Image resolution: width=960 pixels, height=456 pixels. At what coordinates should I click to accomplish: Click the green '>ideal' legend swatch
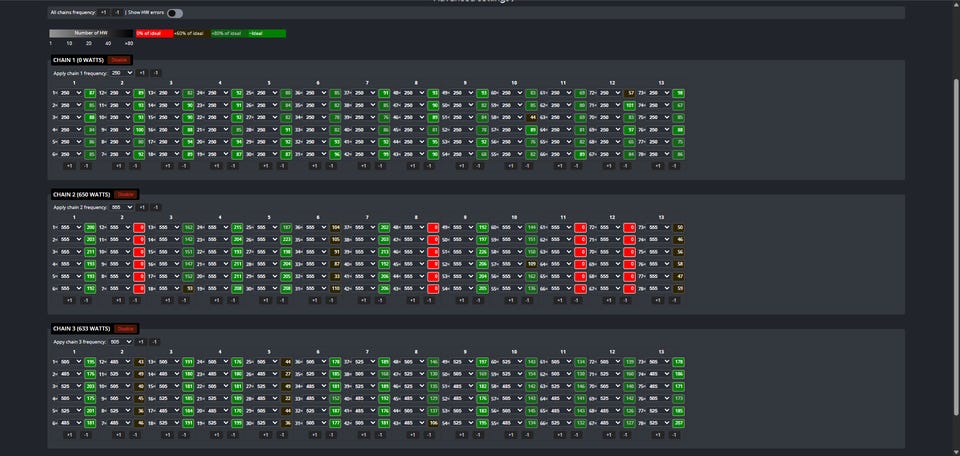point(267,33)
